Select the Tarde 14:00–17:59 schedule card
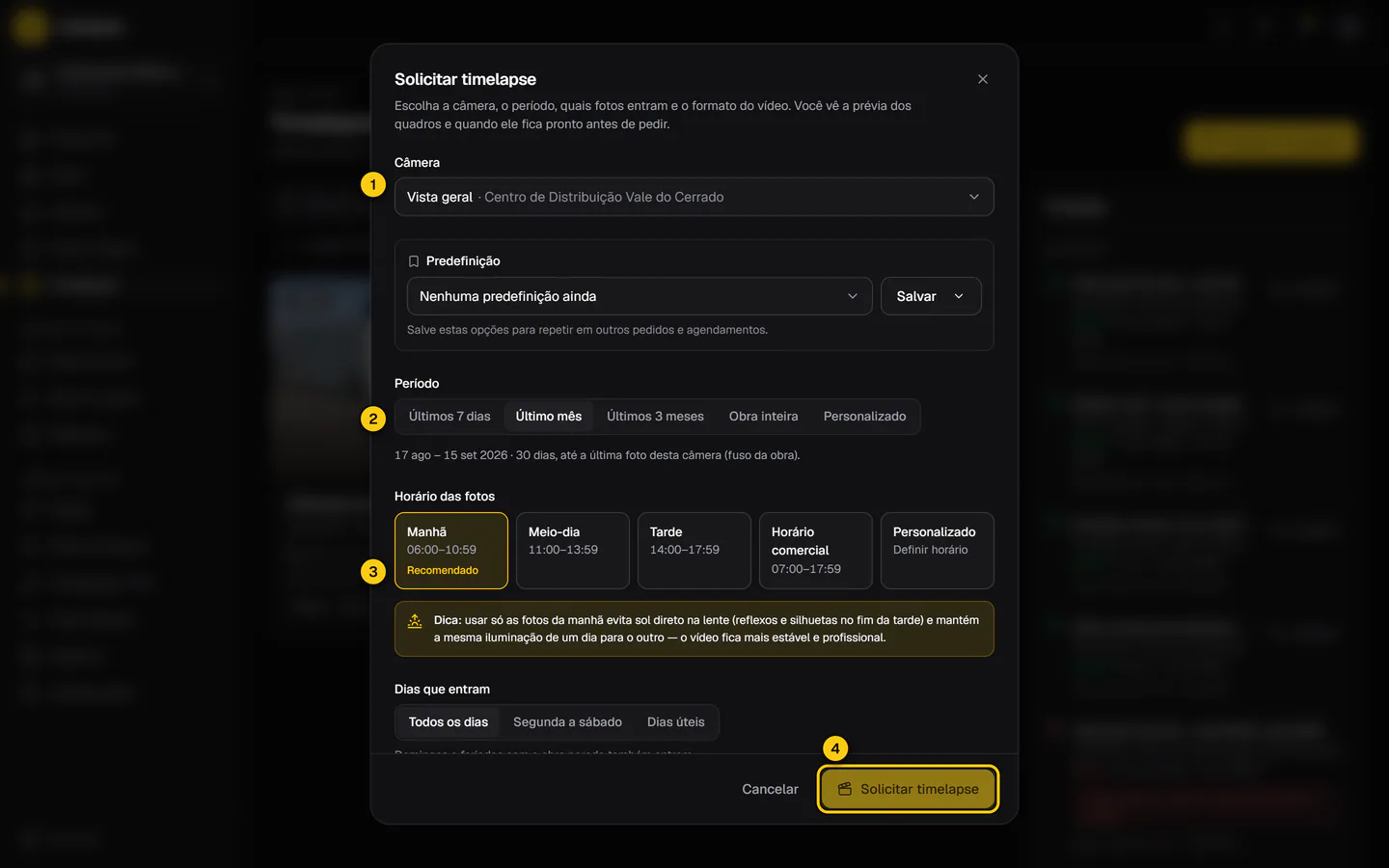 [x=694, y=551]
